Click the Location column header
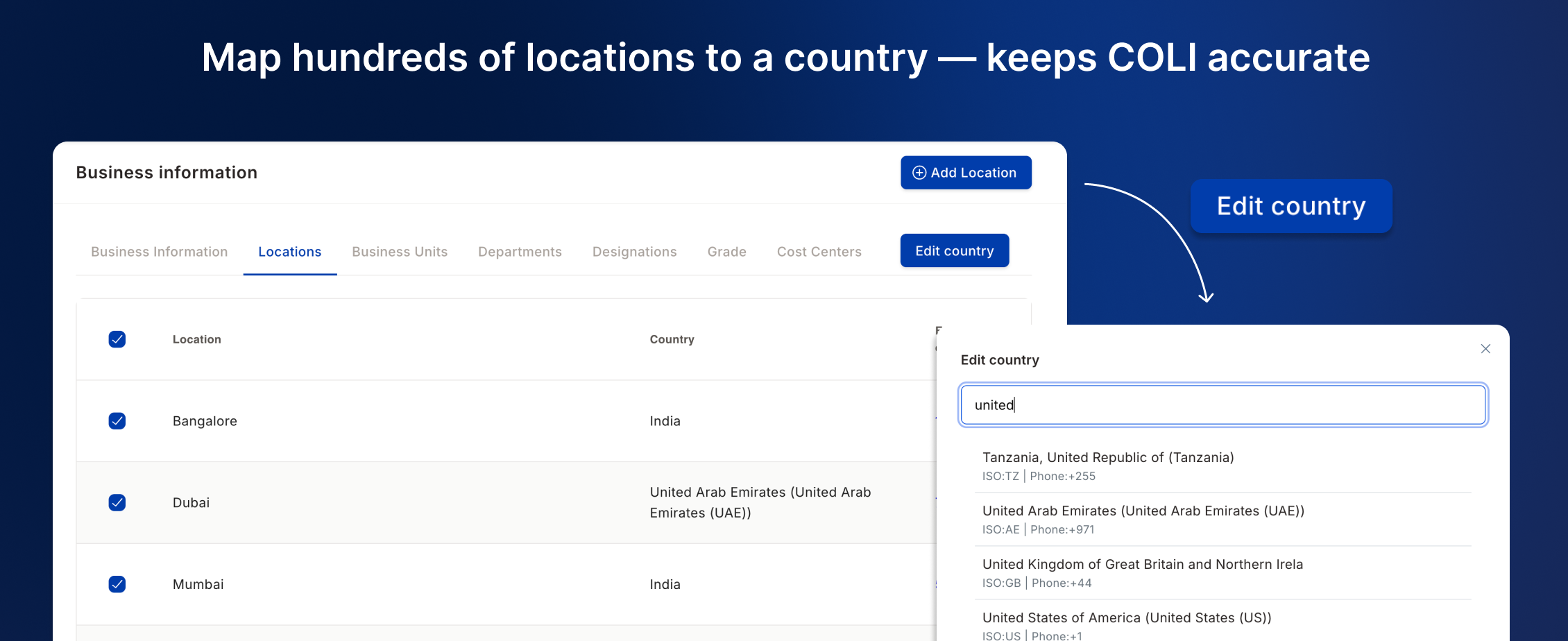The image size is (1568, 641). click(x=197, y=339)
